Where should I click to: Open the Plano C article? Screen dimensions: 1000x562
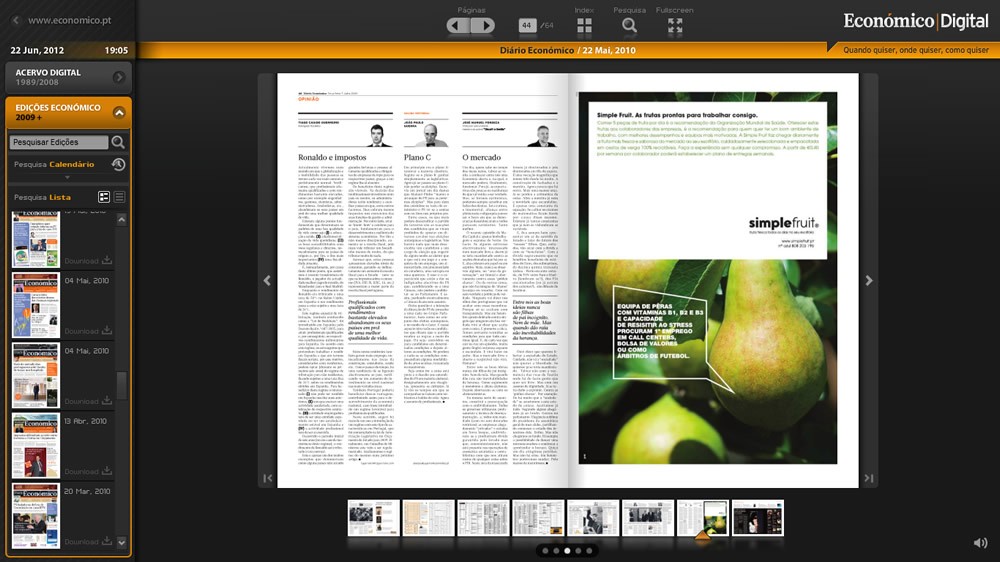click(417, 157)
